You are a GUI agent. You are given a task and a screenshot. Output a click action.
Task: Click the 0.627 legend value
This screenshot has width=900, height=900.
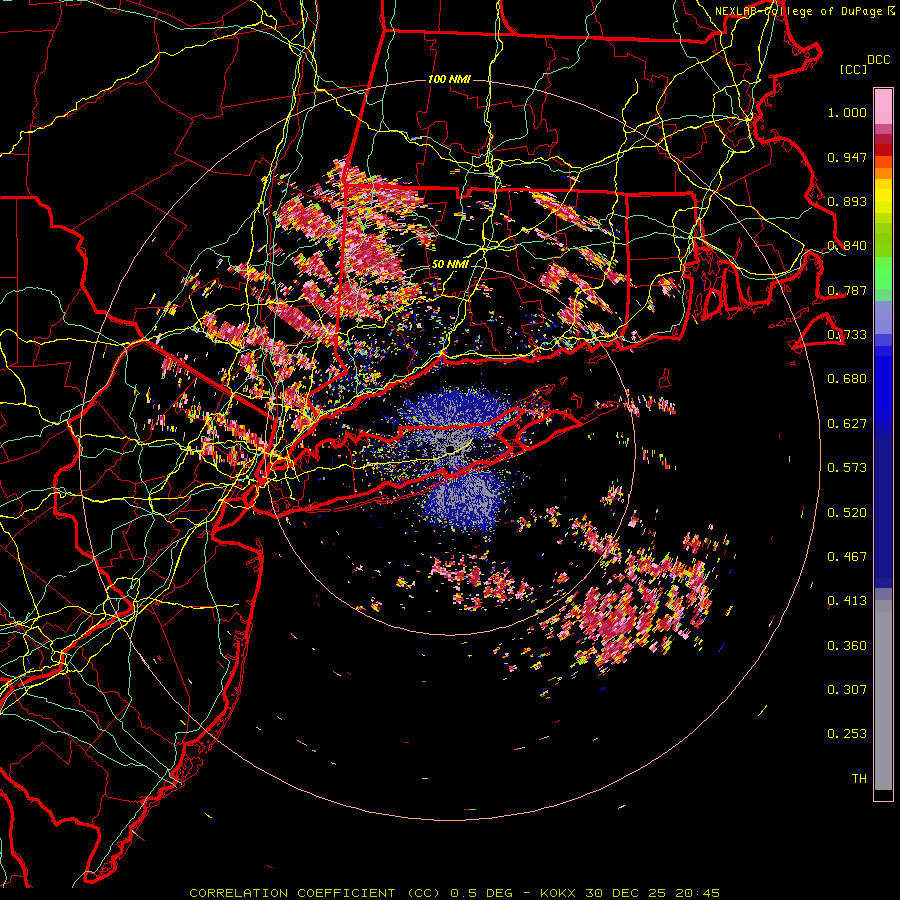click(847, 424)
